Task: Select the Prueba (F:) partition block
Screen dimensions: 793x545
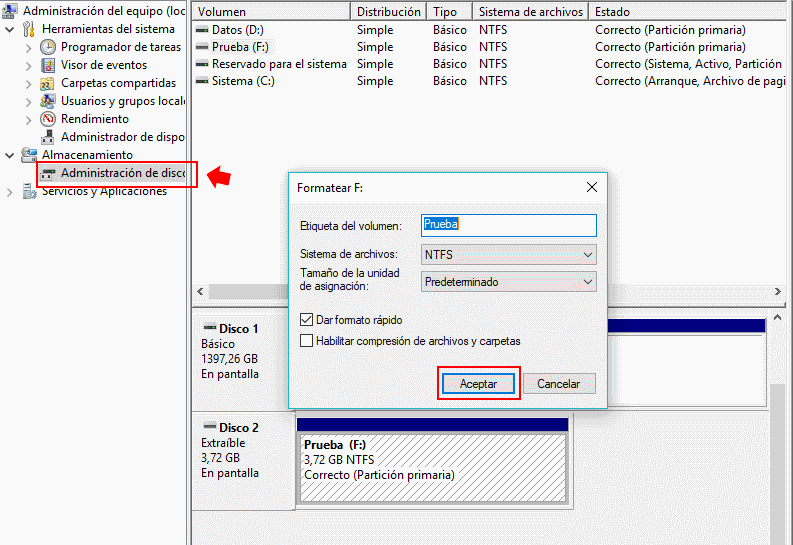Action: (x=432, y=460)
